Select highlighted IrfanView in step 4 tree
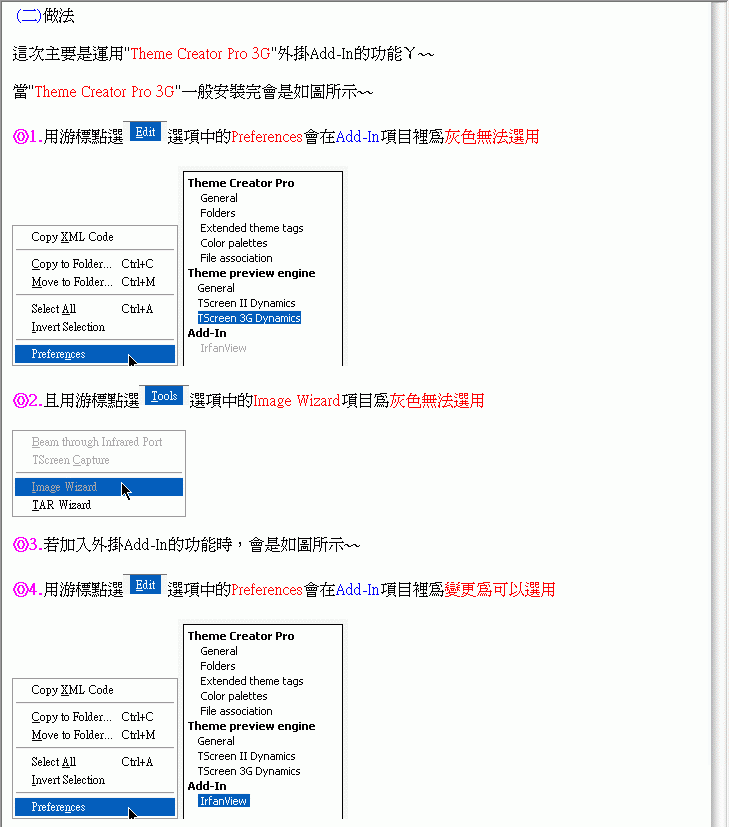This screenshot has width=729, height=827. [224, 801]
